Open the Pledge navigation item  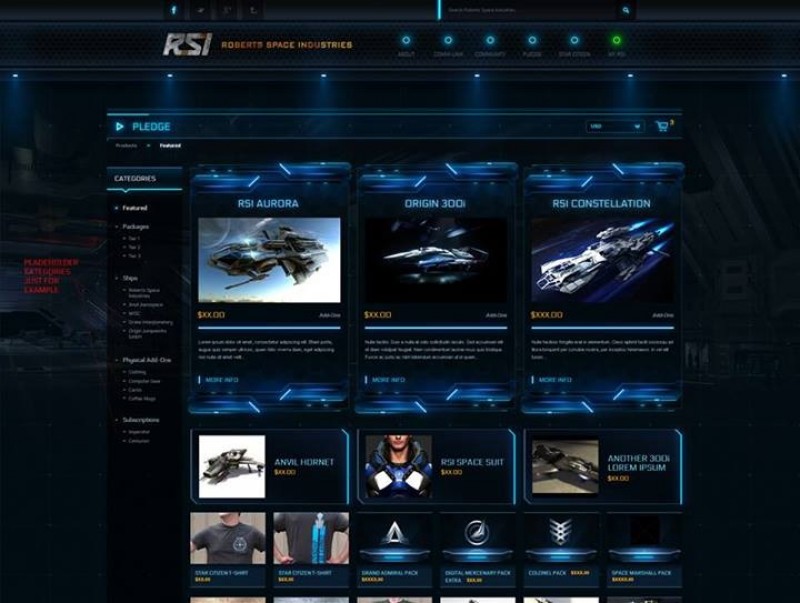click(x=532, y=45)
